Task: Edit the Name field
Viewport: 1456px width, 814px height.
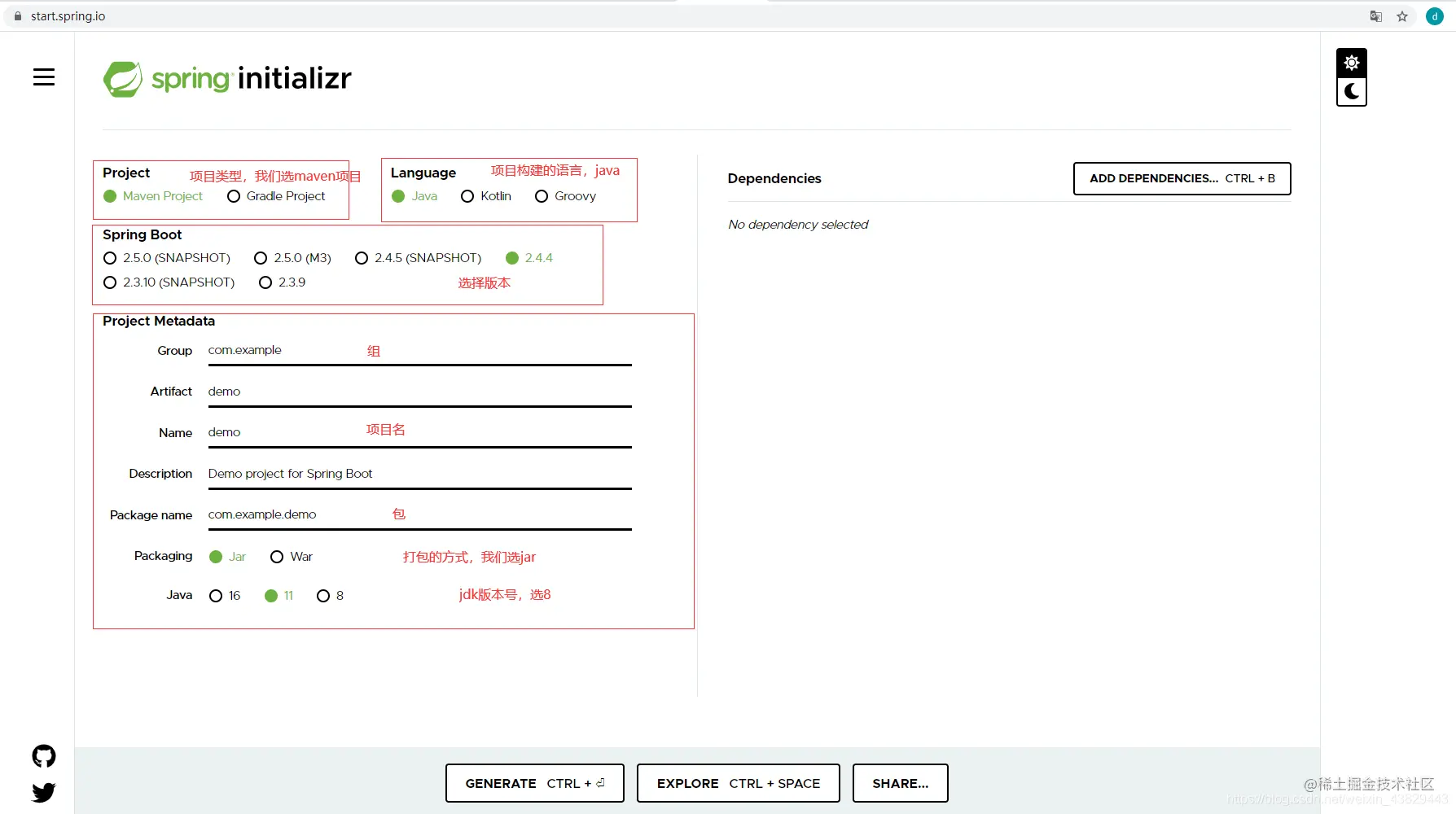Action: pos(420,433)
